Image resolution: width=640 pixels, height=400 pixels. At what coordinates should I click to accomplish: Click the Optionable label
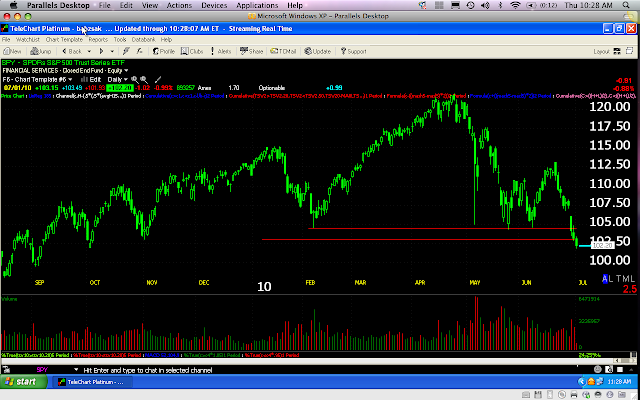point(271,88)
